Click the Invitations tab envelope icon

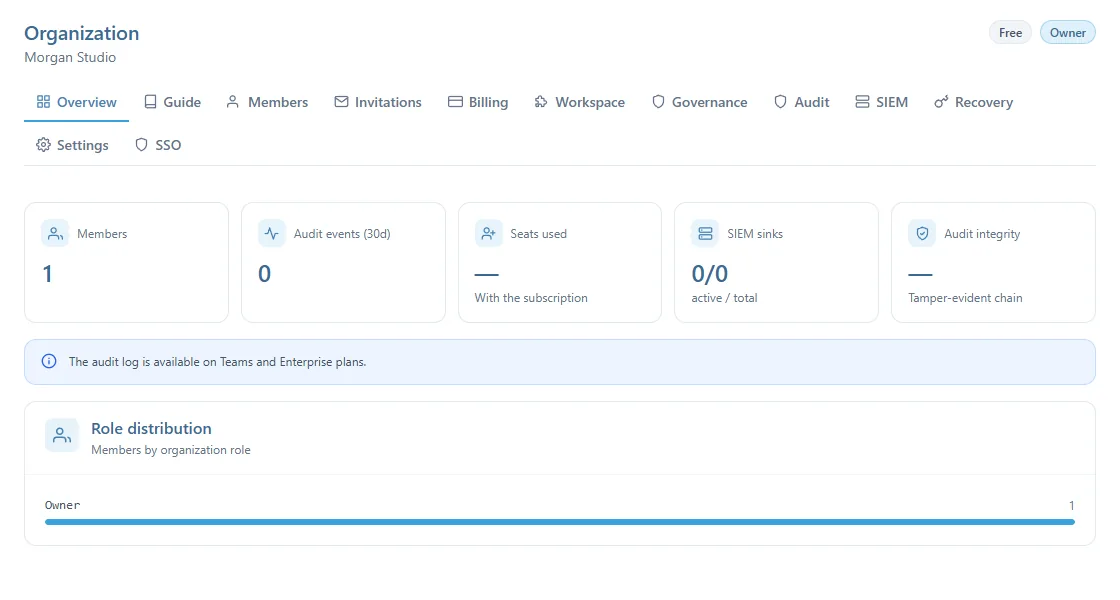point(341,101)
